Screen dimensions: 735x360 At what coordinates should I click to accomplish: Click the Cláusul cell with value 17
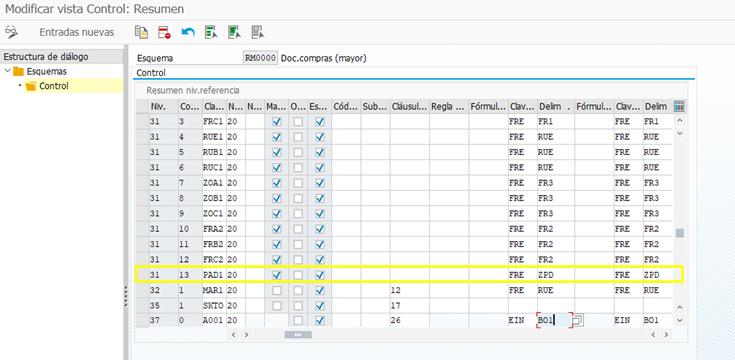(409, 306)
